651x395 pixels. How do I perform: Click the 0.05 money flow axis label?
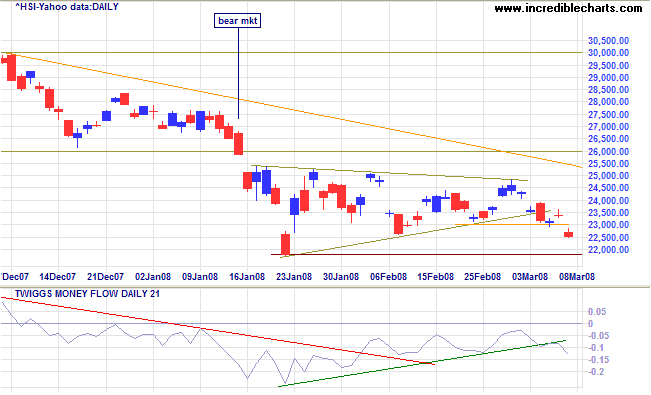(597, 312)
